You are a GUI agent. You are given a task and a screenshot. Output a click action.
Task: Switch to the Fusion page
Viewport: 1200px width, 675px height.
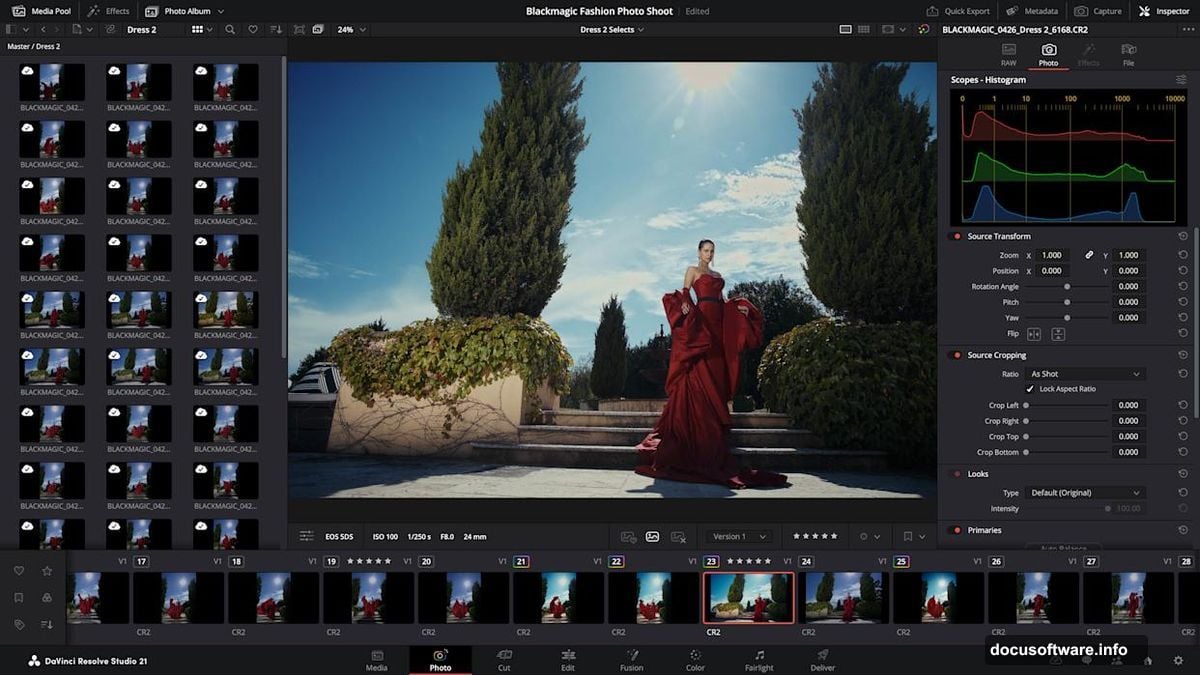[x=631, y=662]
